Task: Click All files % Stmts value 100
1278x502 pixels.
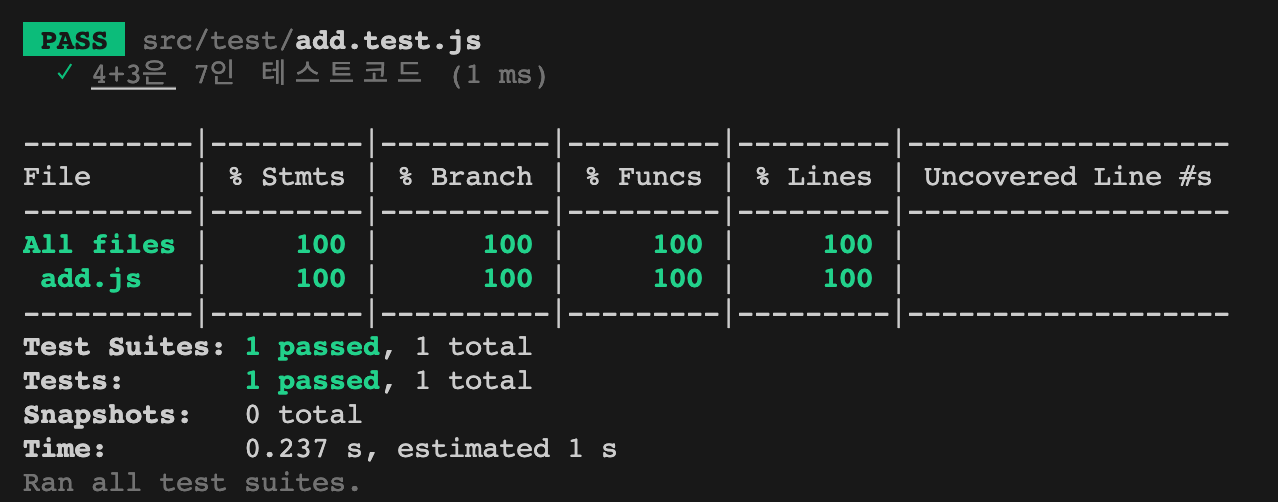Action: [320, 245]
